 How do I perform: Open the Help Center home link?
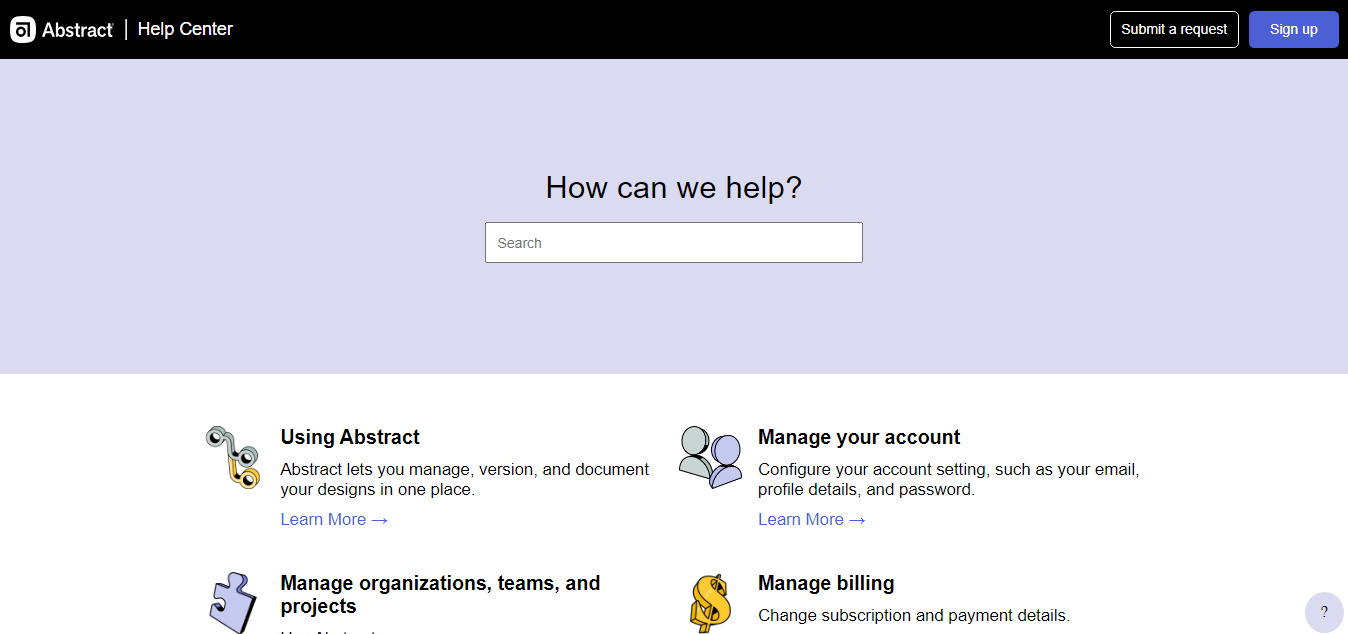click(x=185, y=29)
